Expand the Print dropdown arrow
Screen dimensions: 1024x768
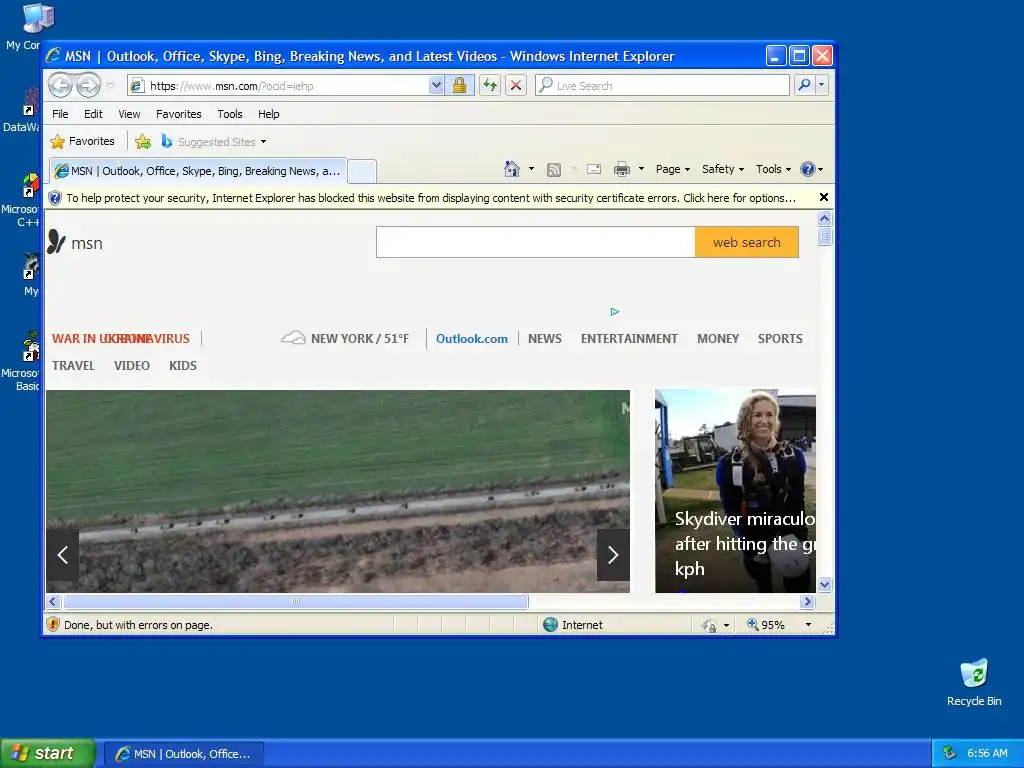tap(641, 169)
